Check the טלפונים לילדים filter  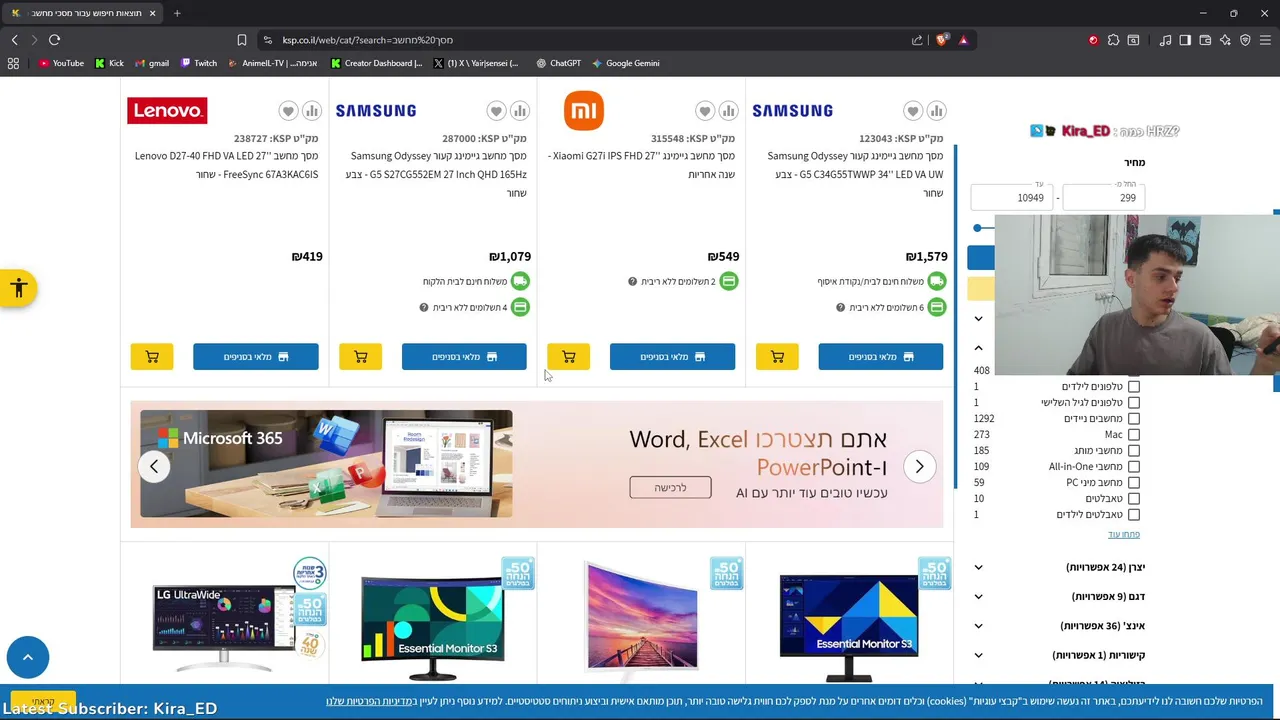tap(1134, 386)
